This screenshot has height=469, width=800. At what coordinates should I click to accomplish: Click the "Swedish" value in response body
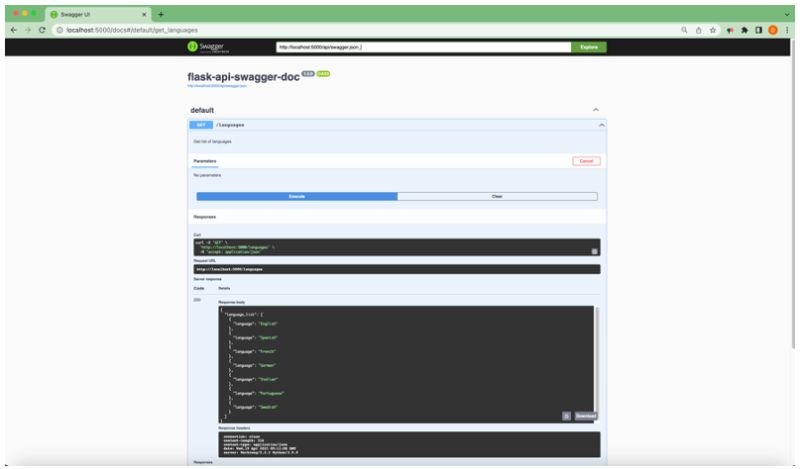pyautogui.click(x=268, y=407)
